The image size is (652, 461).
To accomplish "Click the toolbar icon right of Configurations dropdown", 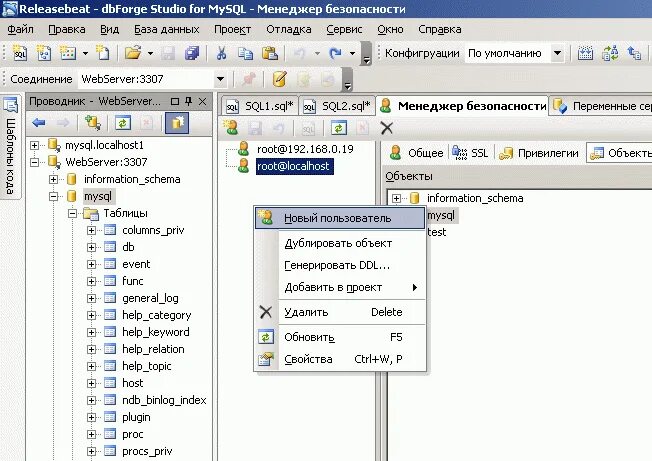I will 585,53.
